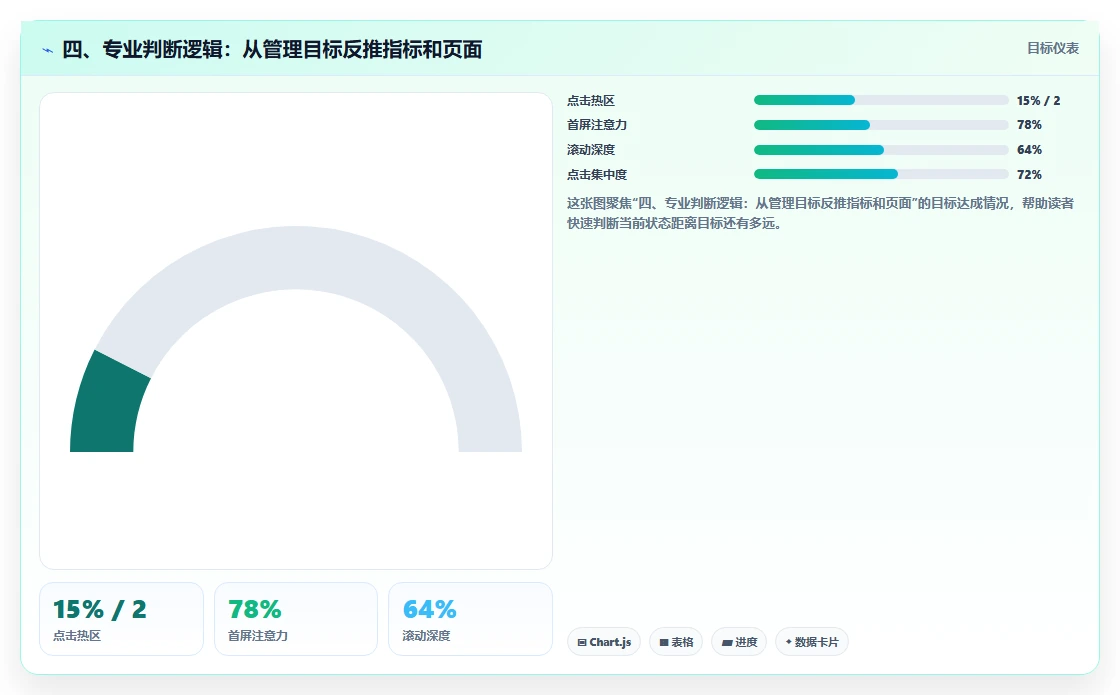Click the 首屏注意力 progress bar
Screen dimensions: 1120x695
click(881, 125)
